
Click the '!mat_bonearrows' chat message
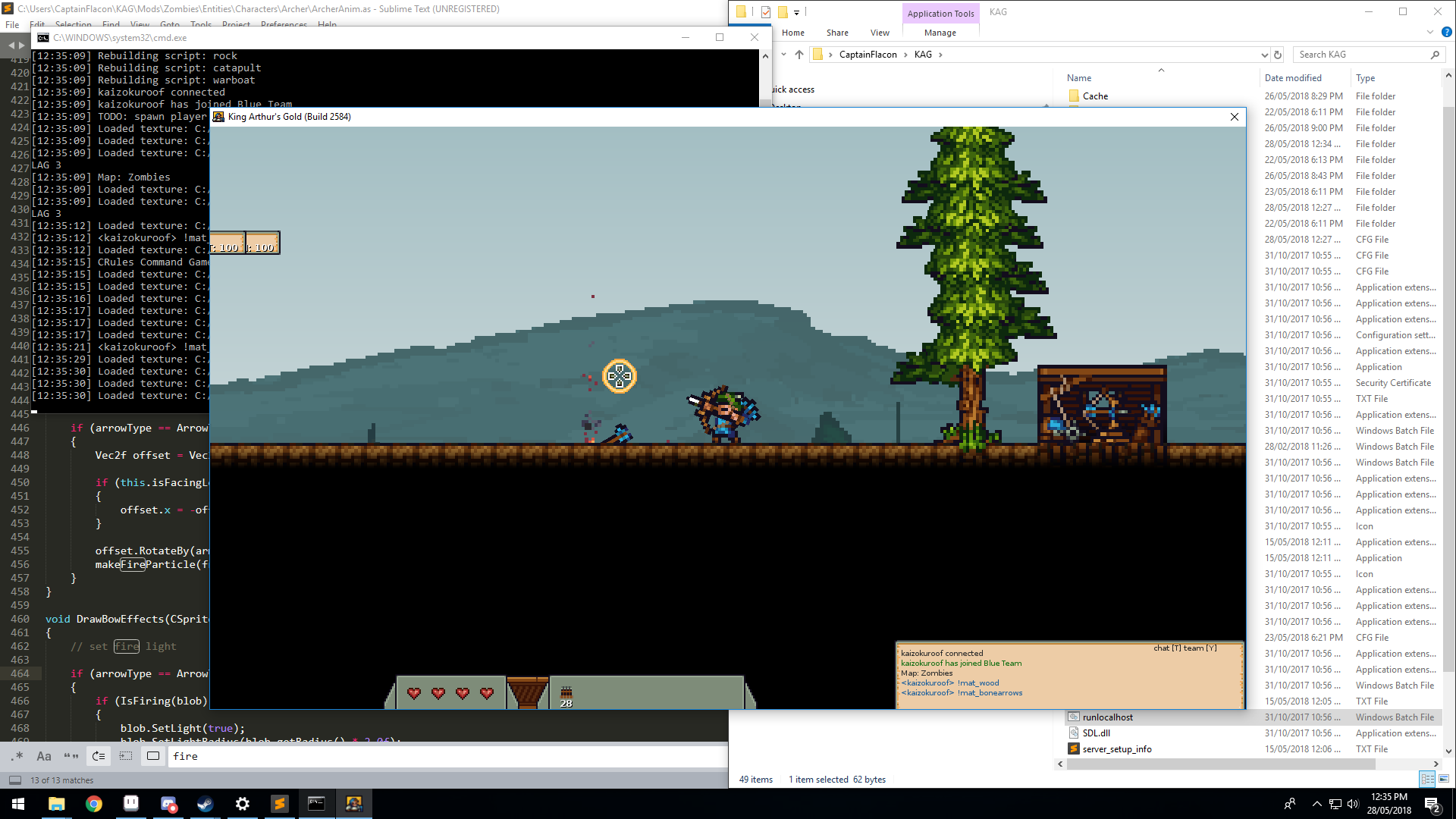[x=962, y=693]
